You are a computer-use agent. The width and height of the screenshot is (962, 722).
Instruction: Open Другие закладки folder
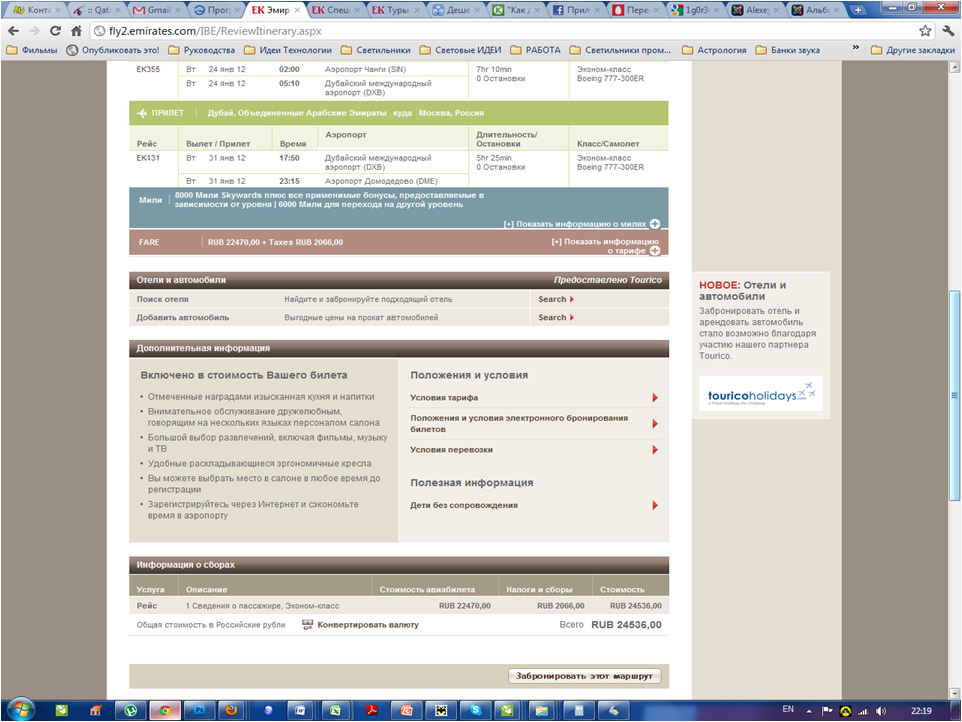(x=913, y=50)
